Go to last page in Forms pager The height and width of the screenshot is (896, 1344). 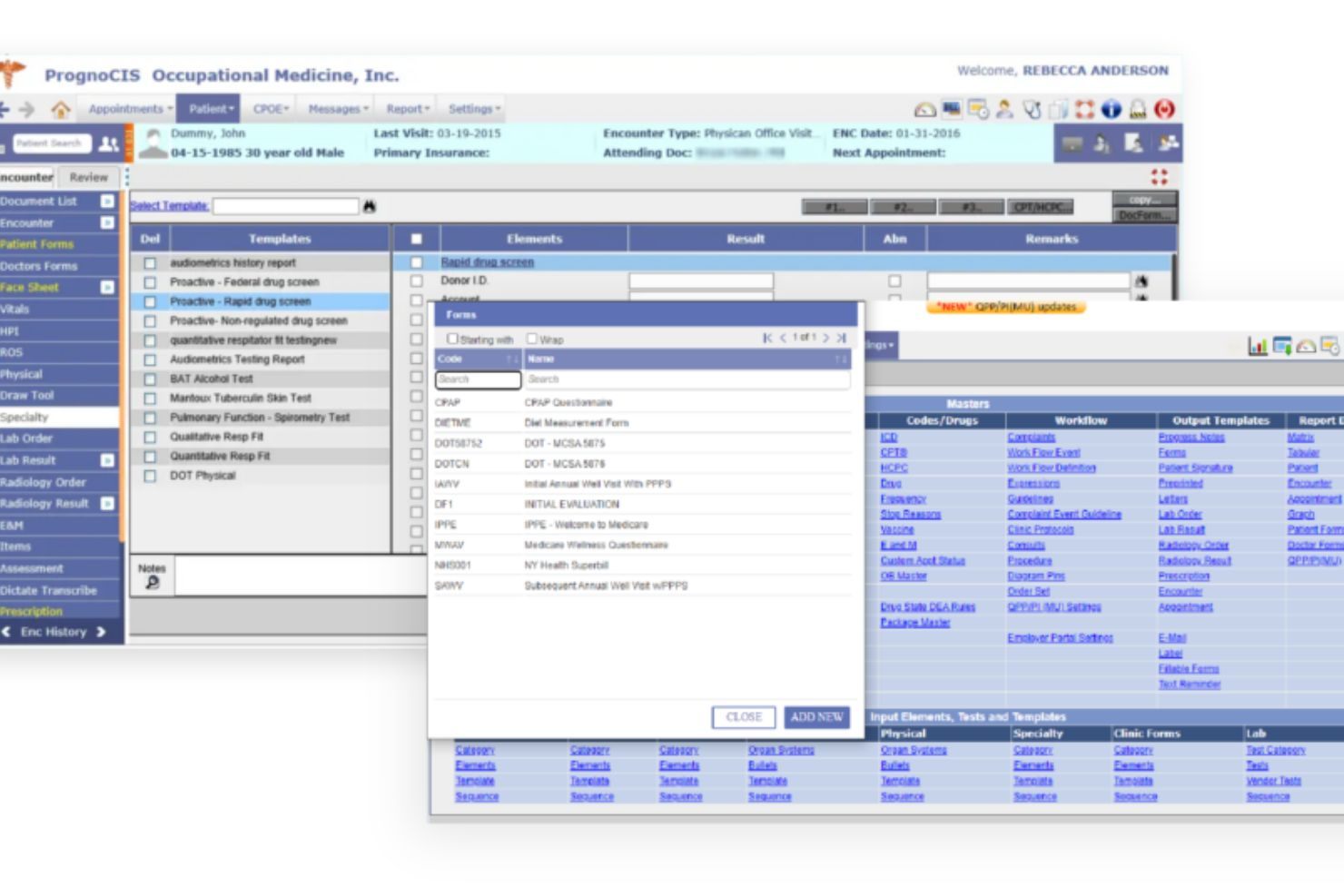point(842,338)
